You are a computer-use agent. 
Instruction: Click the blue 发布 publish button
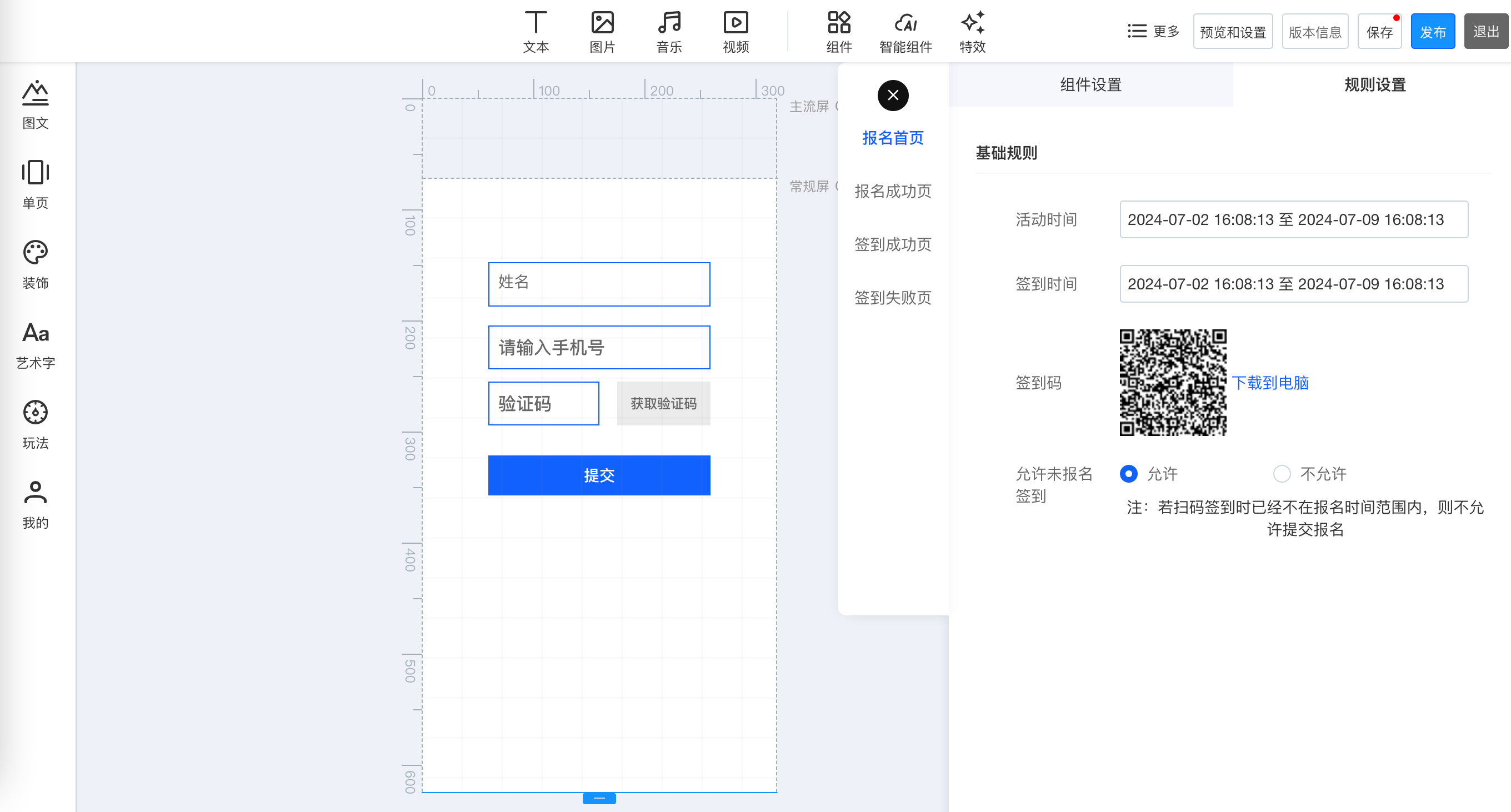coord(1433,32)
